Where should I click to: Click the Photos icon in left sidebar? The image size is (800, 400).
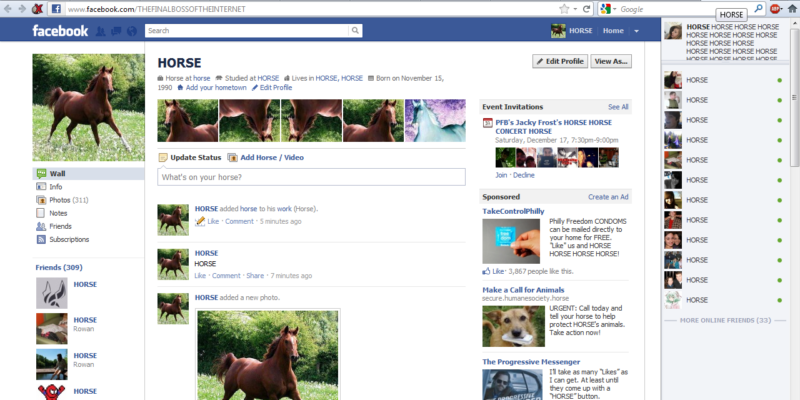[41, 200]
